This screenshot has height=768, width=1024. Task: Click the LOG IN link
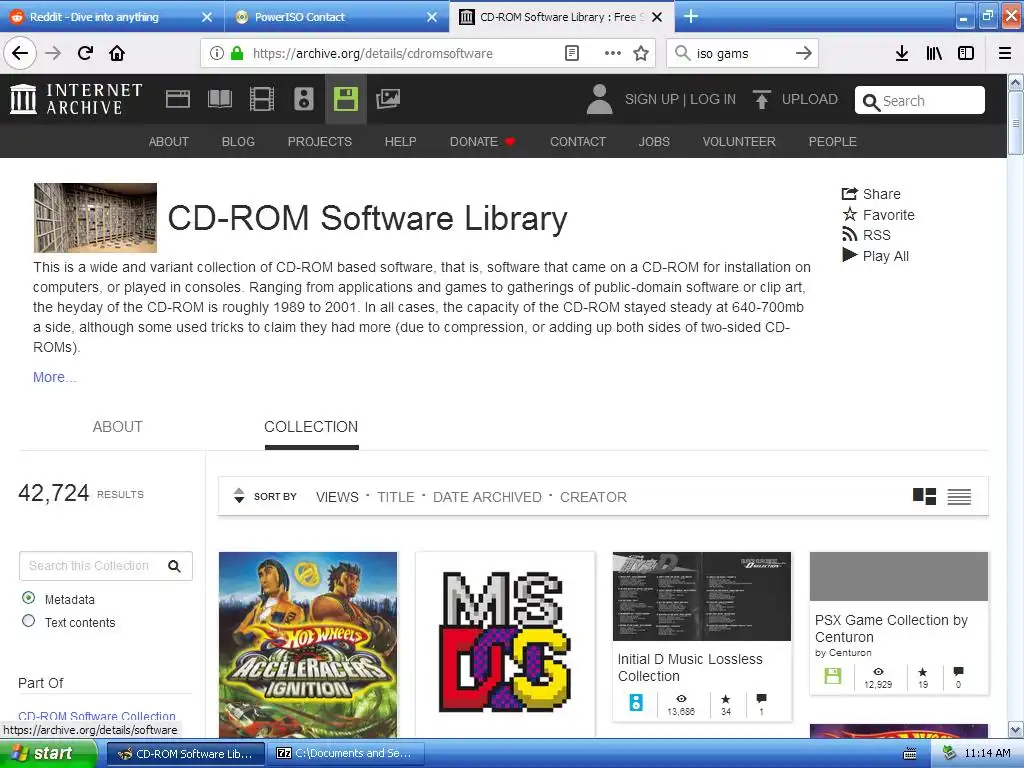[x=712, y=99]
